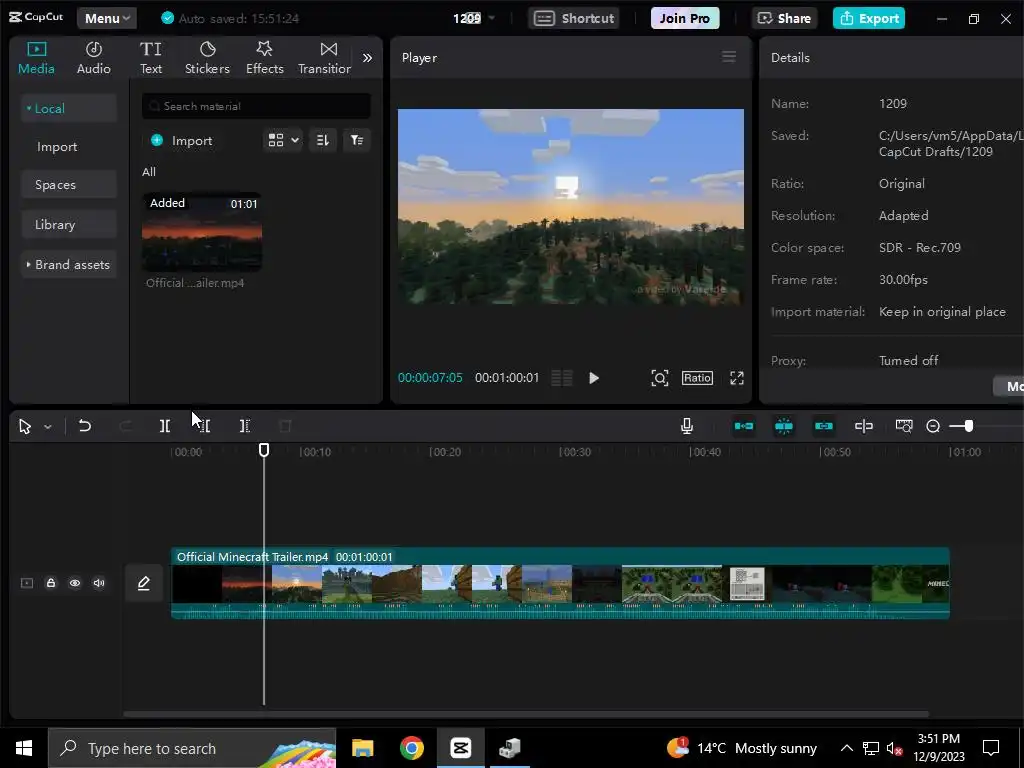Viewport: 1024px width, 768px height.
Task: Click the Export button
Action: pos(869,18)
